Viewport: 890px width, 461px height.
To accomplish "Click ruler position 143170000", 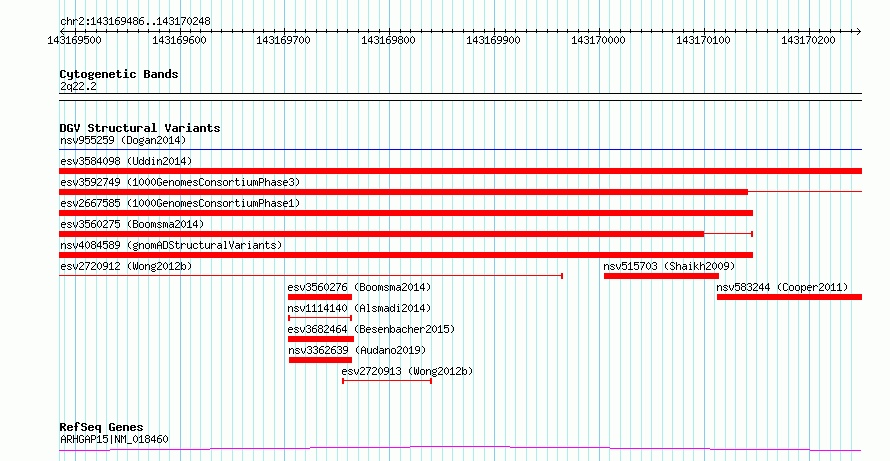I will point(598,40).
